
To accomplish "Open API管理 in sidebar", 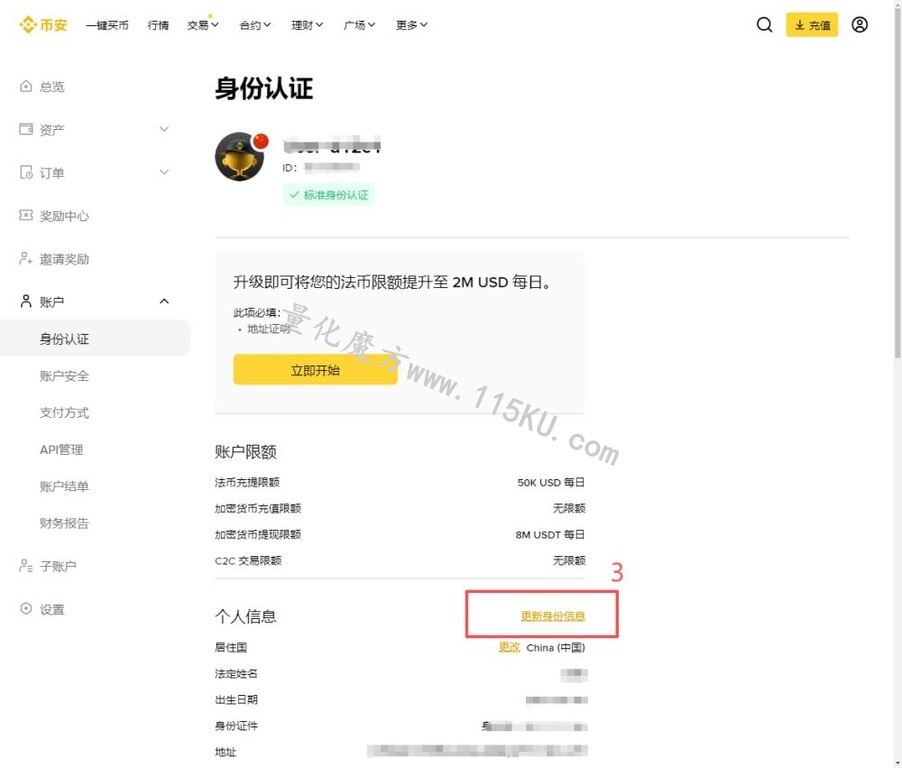I will point(62,449).
